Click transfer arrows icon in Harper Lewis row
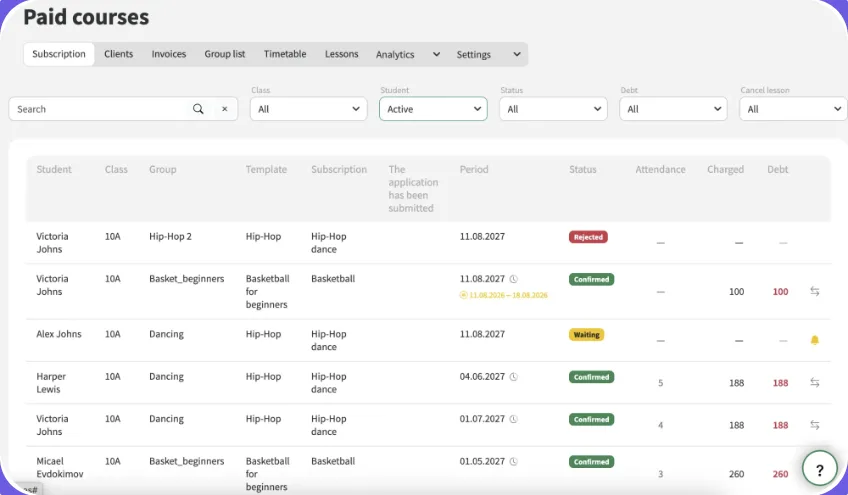 click(x=814, y=382)
